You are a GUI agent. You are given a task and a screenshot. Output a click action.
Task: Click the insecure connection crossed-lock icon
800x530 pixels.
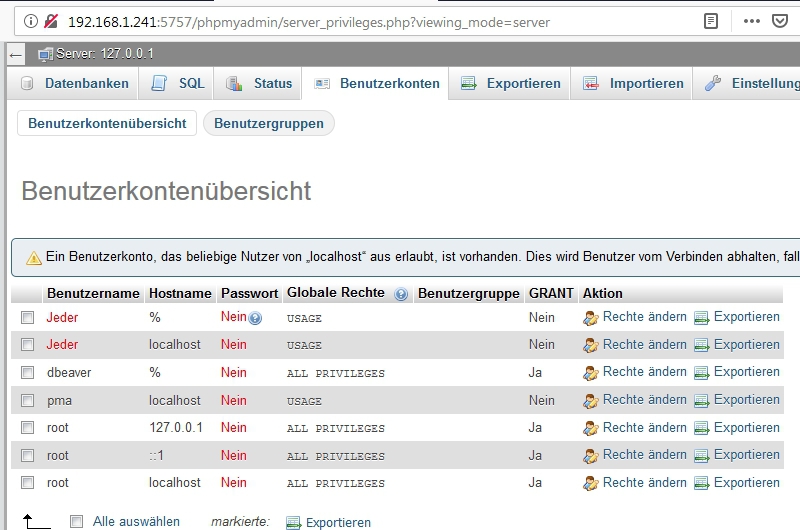[x=51, y=21]
